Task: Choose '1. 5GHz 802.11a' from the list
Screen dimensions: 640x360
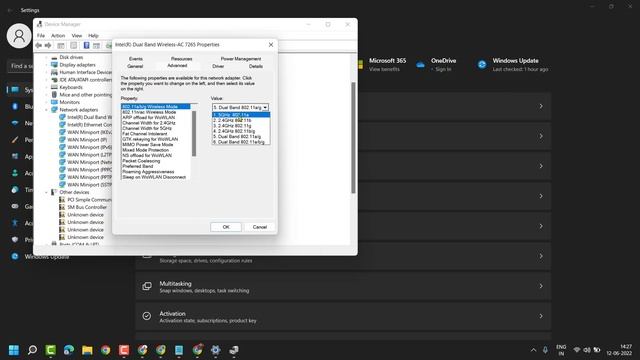Action: click(241, 115)
